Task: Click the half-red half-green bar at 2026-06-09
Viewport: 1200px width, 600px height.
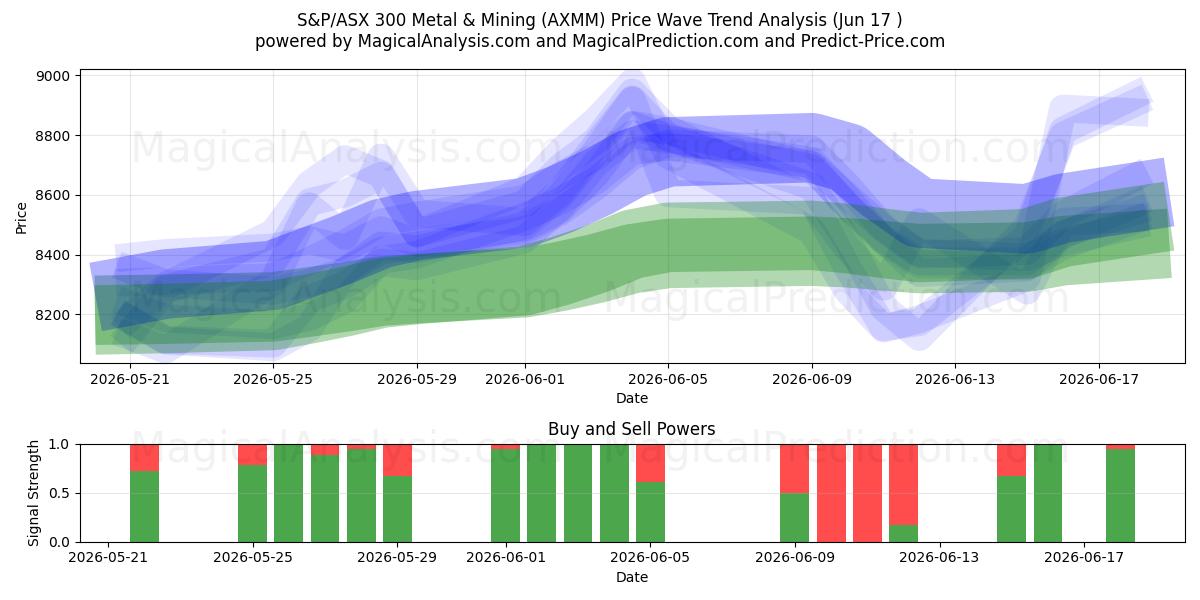Action: pos(795,493)
